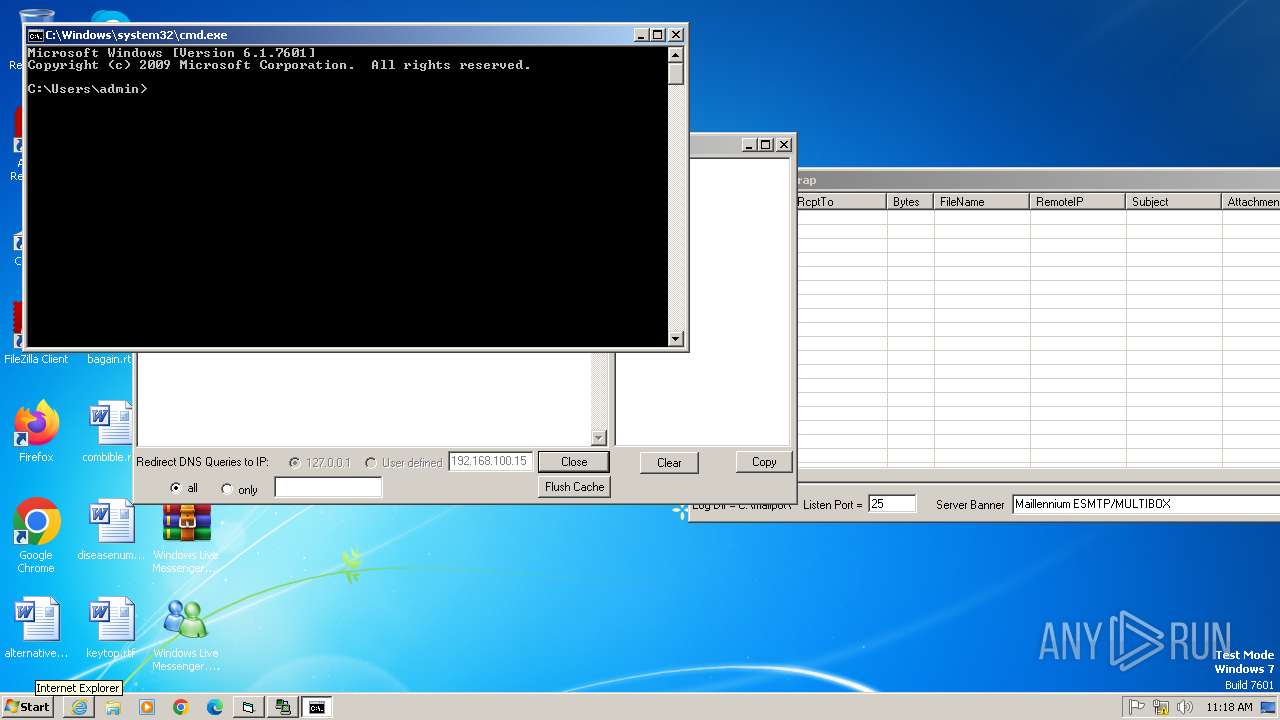Click the Start button
This screenshot has width=1280, height=720.
(x=28, y=707)
